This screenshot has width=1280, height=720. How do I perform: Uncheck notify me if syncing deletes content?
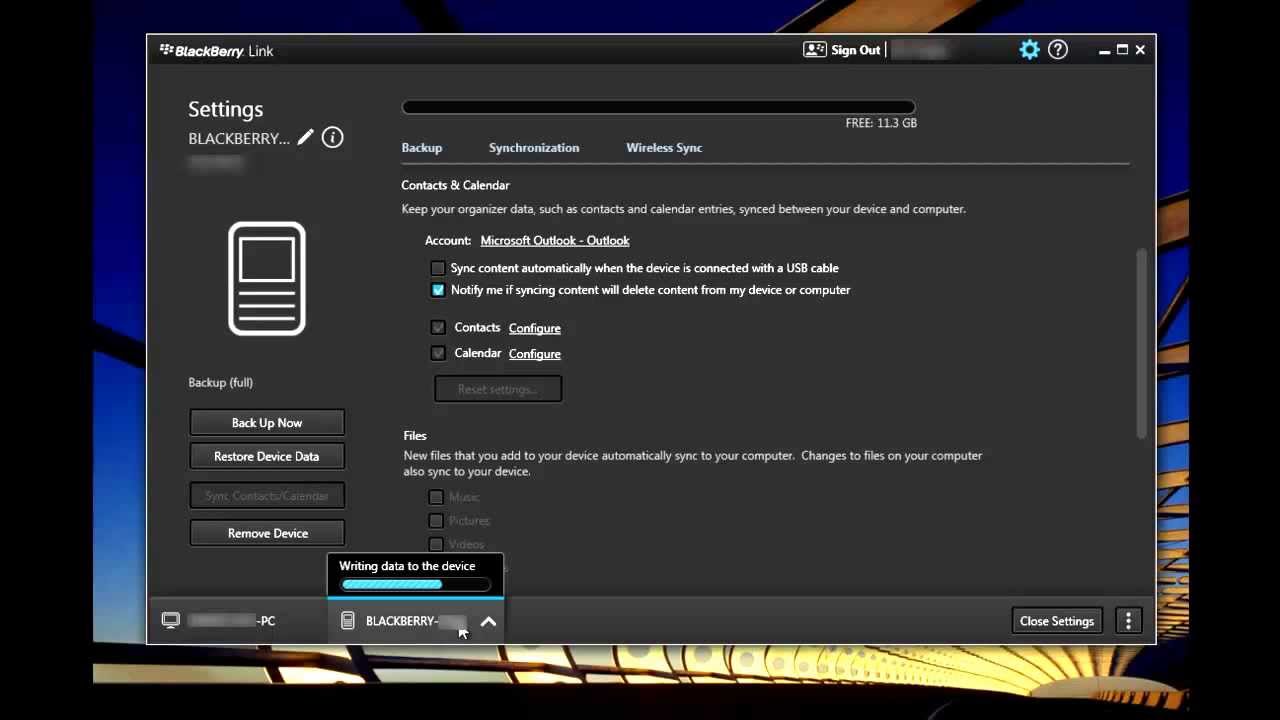pyautogui.click(x=438, y=290)
